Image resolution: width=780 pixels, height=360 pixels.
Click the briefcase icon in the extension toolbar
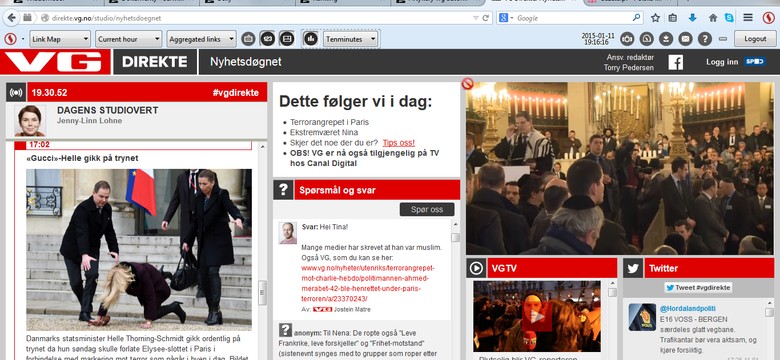coord(249,38)
